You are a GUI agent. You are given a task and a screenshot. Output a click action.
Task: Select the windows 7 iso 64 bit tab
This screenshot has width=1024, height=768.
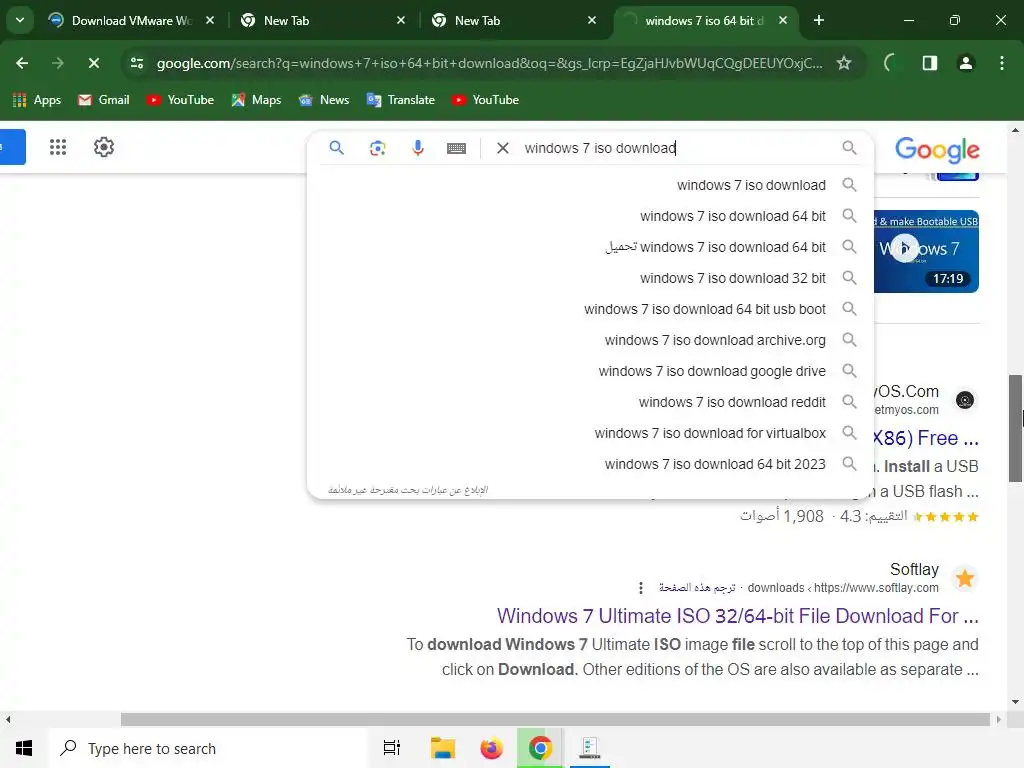(704, 21)
